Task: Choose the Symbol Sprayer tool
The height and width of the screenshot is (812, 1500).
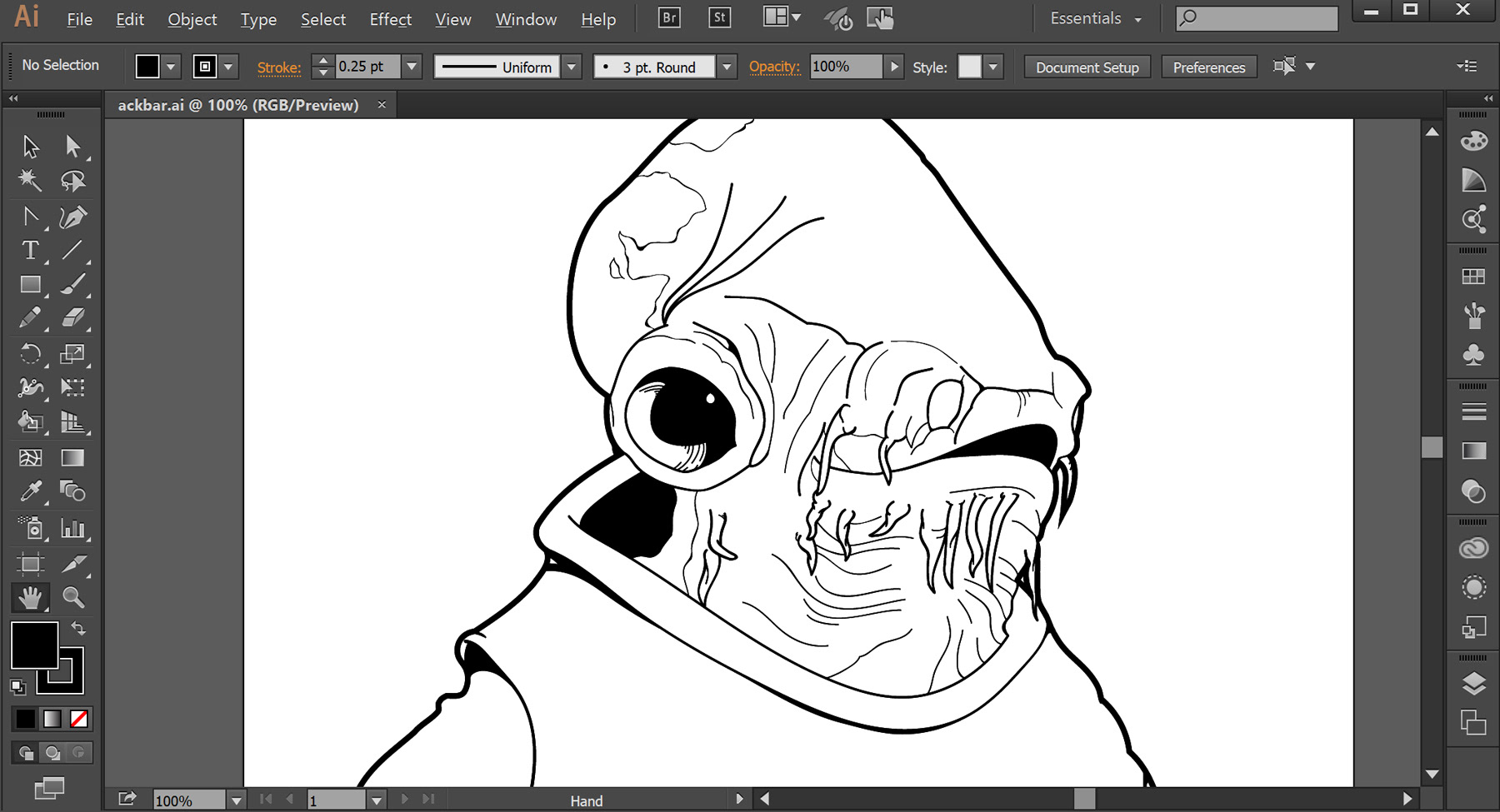Action: point(31,527)
